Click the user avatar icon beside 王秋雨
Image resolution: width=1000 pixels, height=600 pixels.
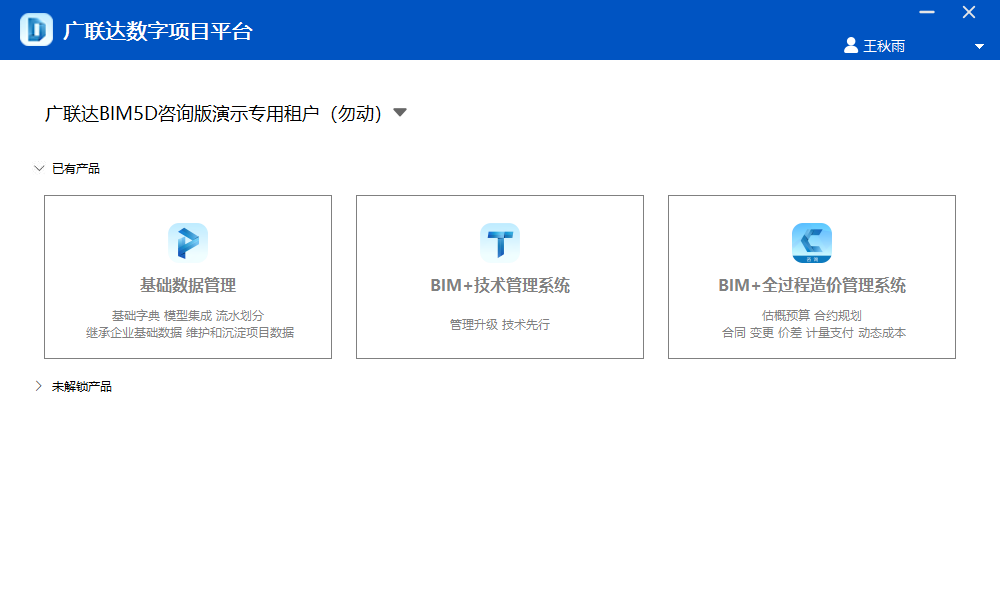[x=850, y=45]
